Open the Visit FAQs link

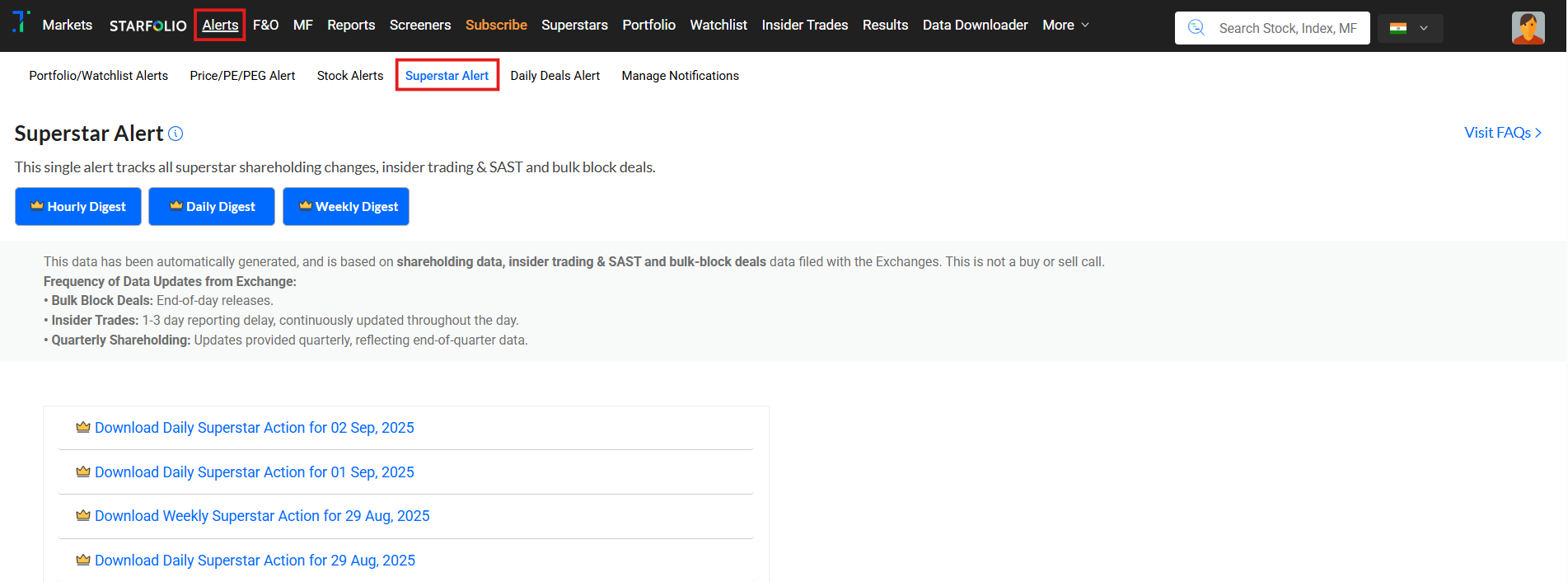coord(1503,133)
